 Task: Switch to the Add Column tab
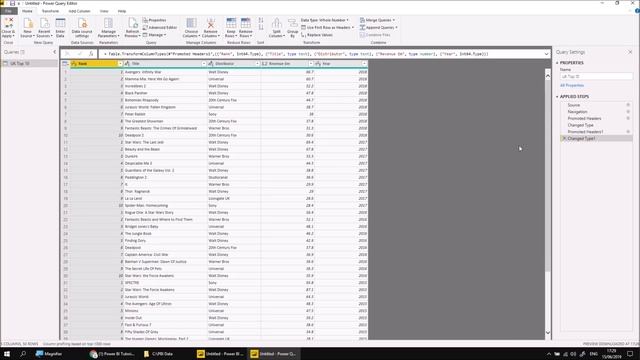tap(79, 11)
